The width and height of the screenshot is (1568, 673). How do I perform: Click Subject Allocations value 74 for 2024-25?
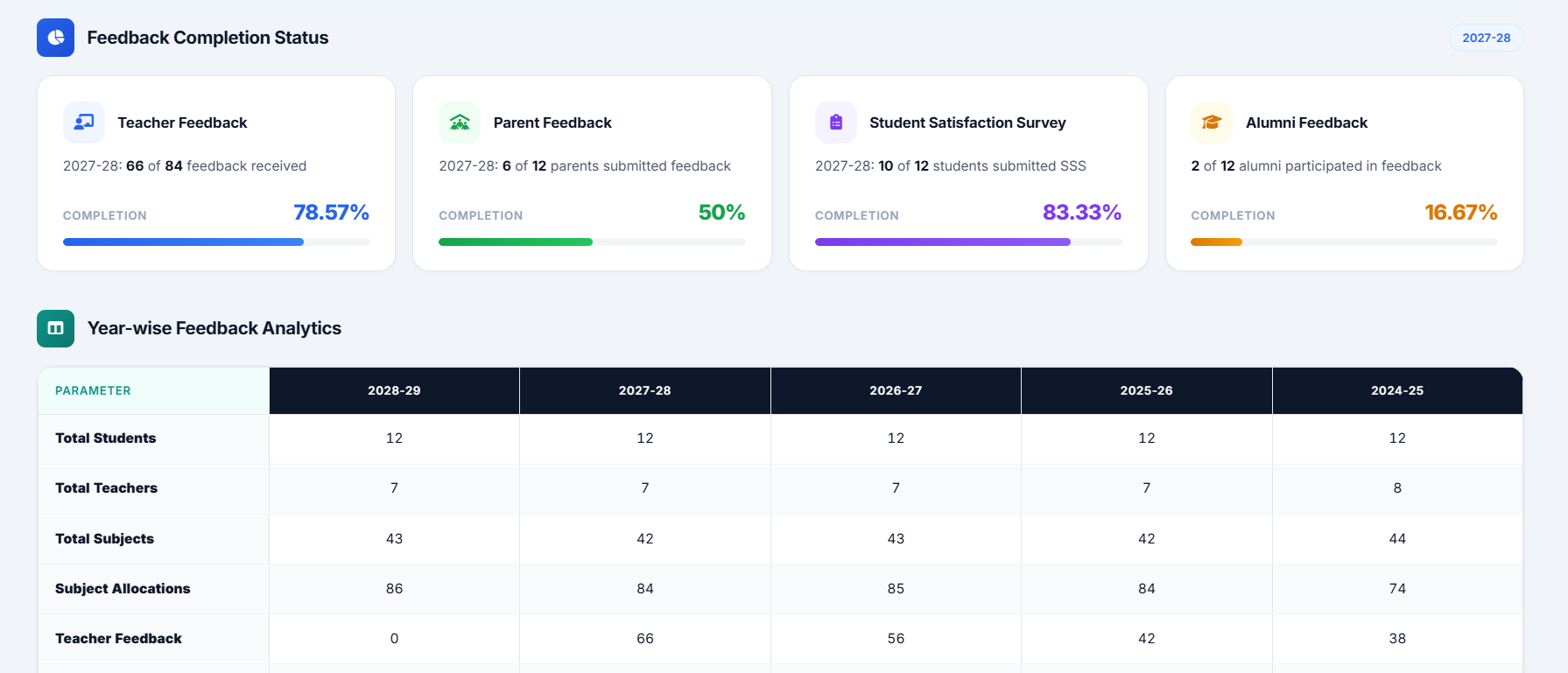click(x=1397, y=589)
